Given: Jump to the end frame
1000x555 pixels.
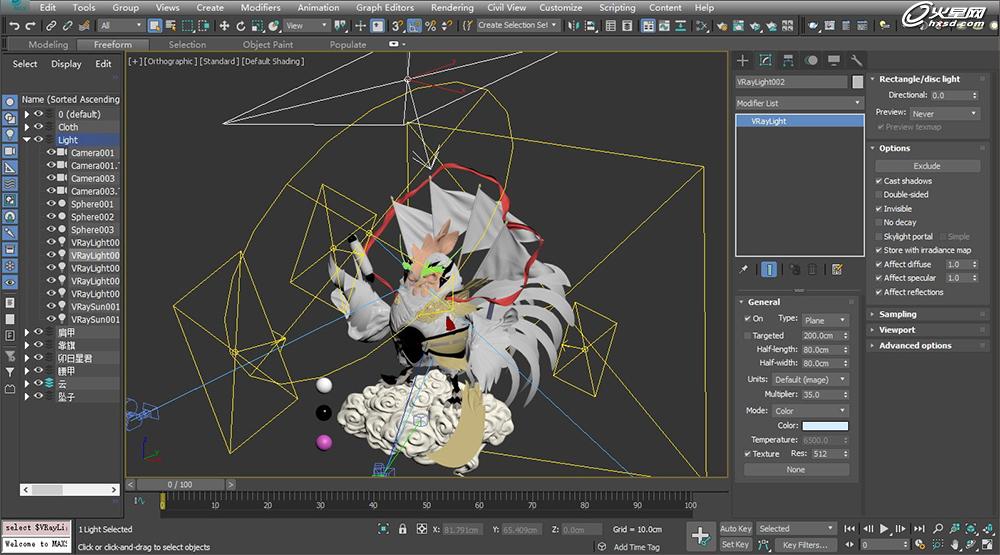Looking at the screenshot, I should (x=919, y=528).
